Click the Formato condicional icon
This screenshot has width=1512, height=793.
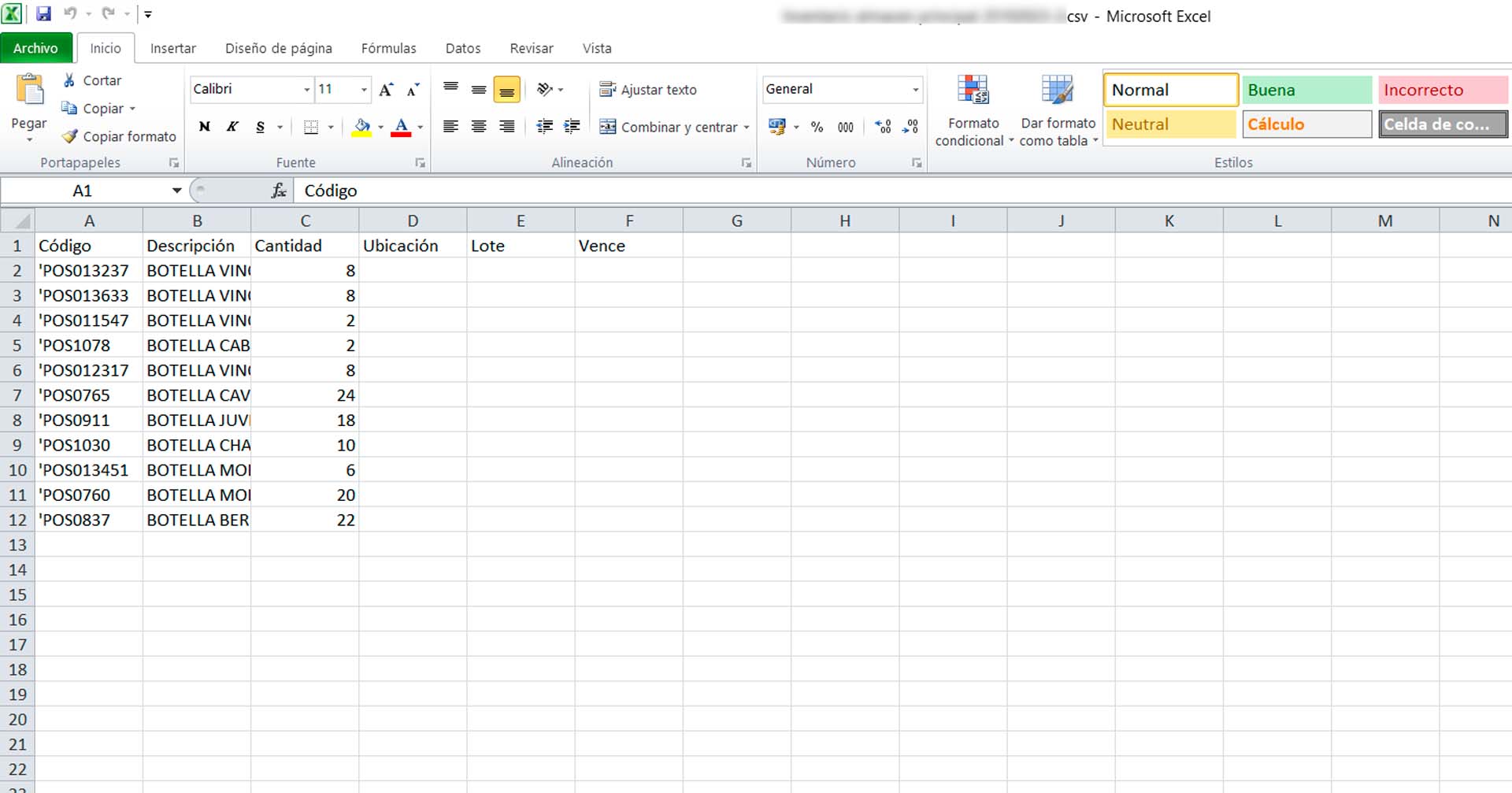[x=973, y=91]
